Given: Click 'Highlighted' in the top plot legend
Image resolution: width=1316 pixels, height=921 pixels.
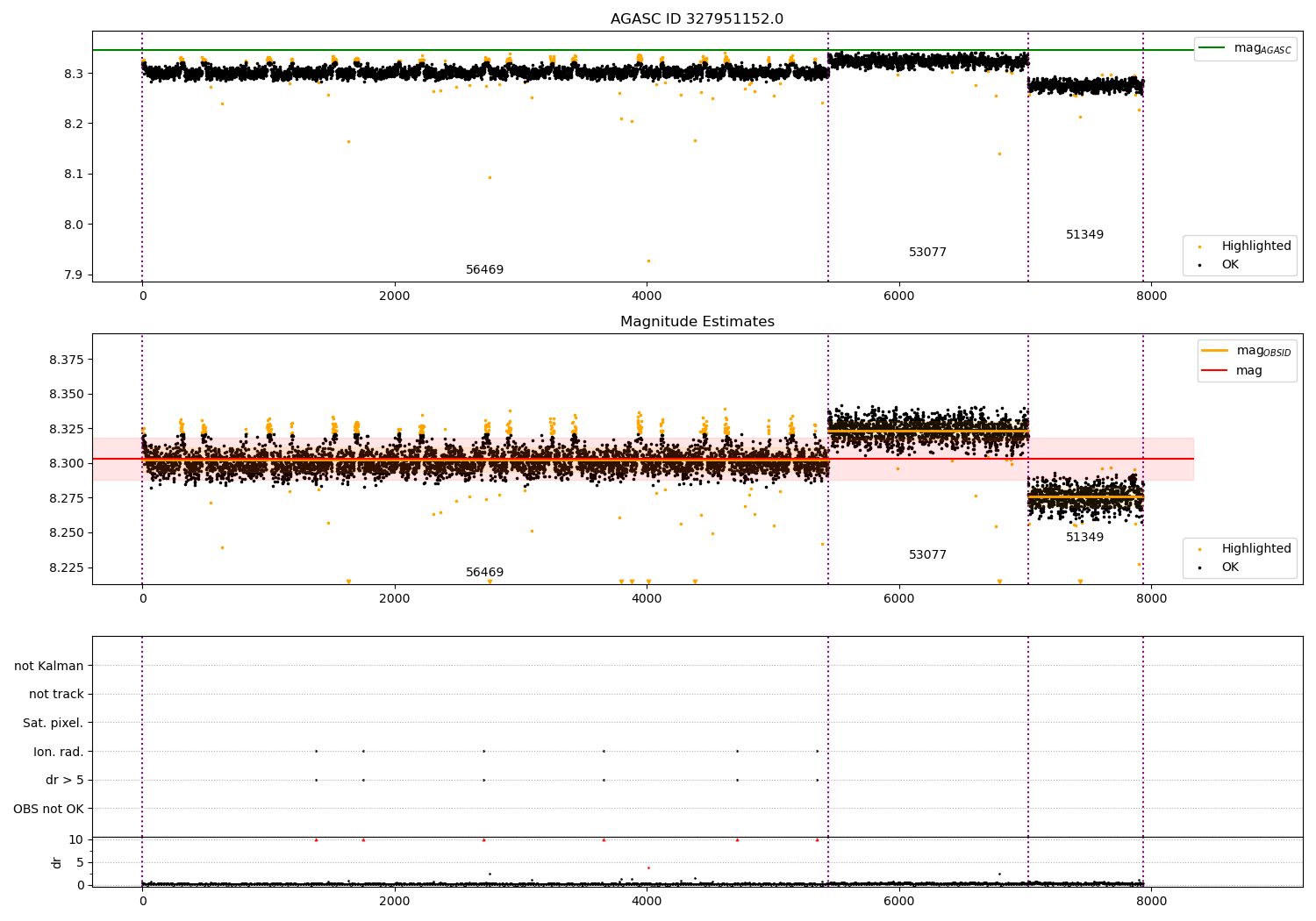Looking at the screenshot, I should click(x=1256, y=246).
